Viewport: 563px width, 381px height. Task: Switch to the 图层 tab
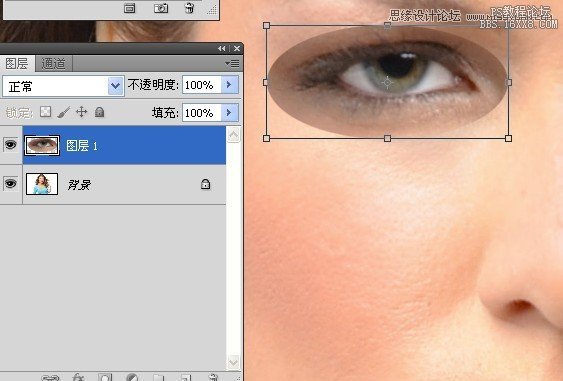17,64
